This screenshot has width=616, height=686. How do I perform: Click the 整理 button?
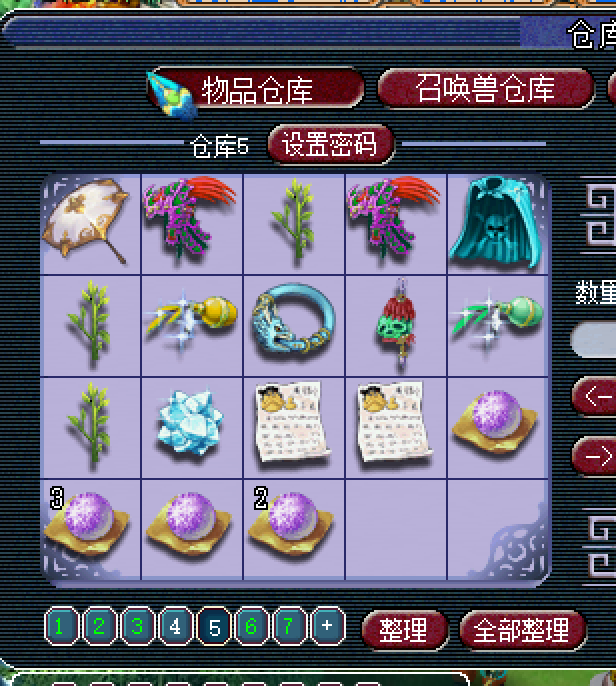point(403,630)
